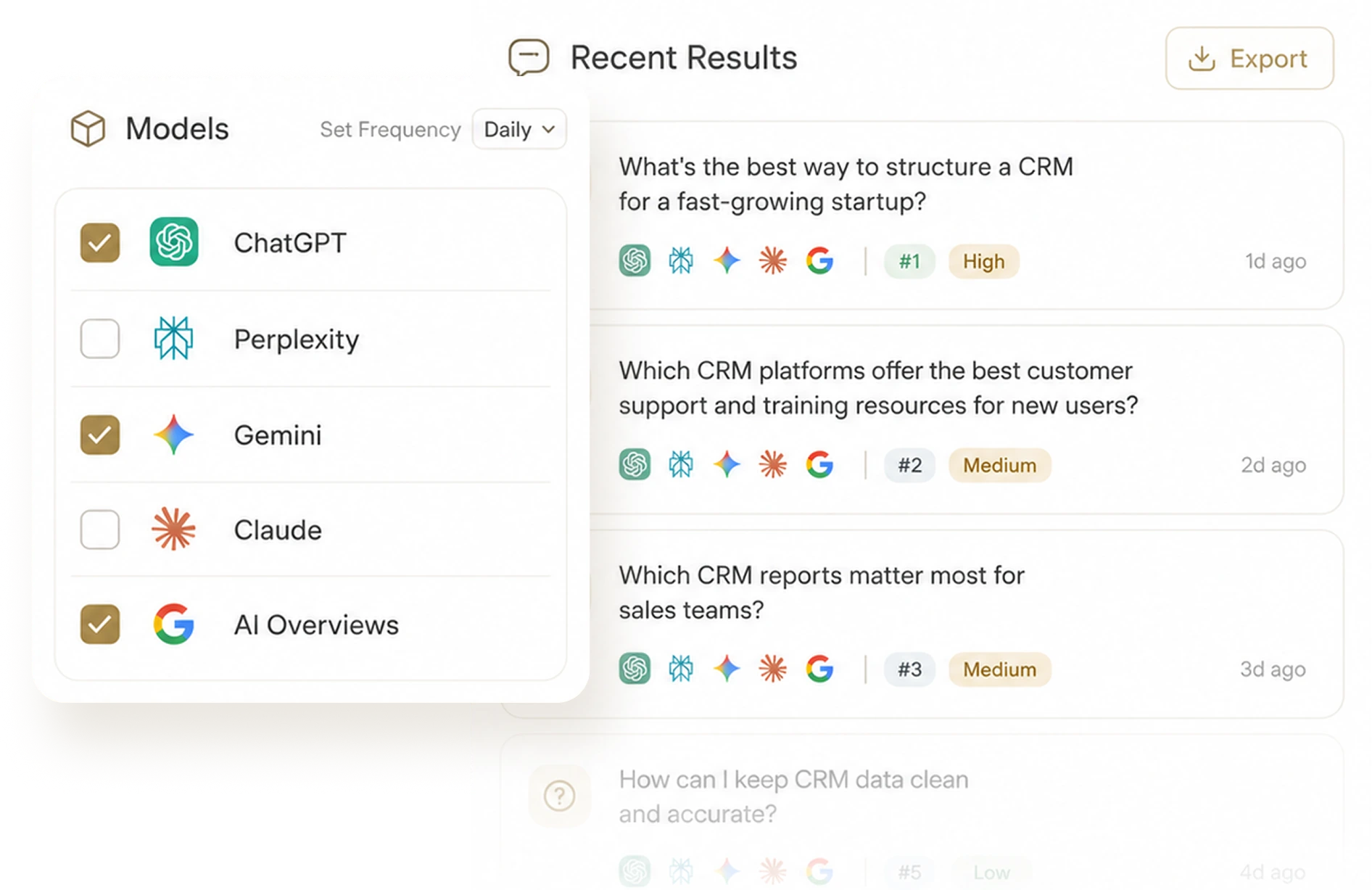
Task: Uncheck the ChatGPT checkbox
Action: [x=100, y=242]
